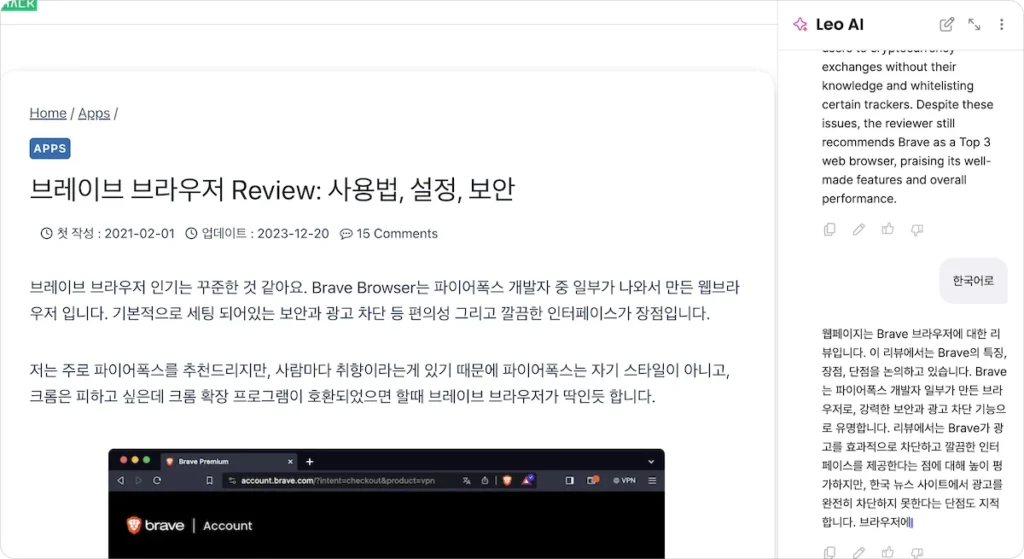The height and width of the screenshot is (559, 1024).
Task: Click the clock icon beside 업데이트
Action: click(x=191, y=233)
